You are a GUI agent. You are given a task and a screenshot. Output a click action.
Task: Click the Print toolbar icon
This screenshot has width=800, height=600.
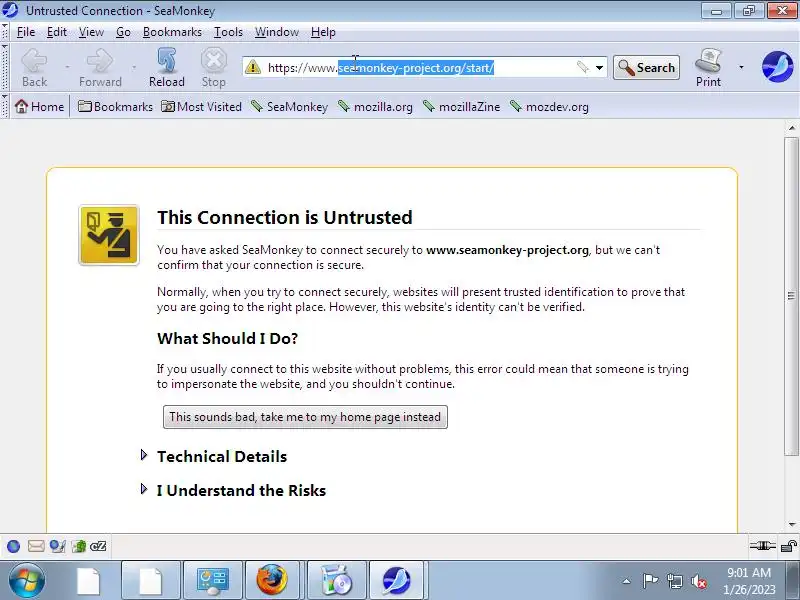point(708,67)
